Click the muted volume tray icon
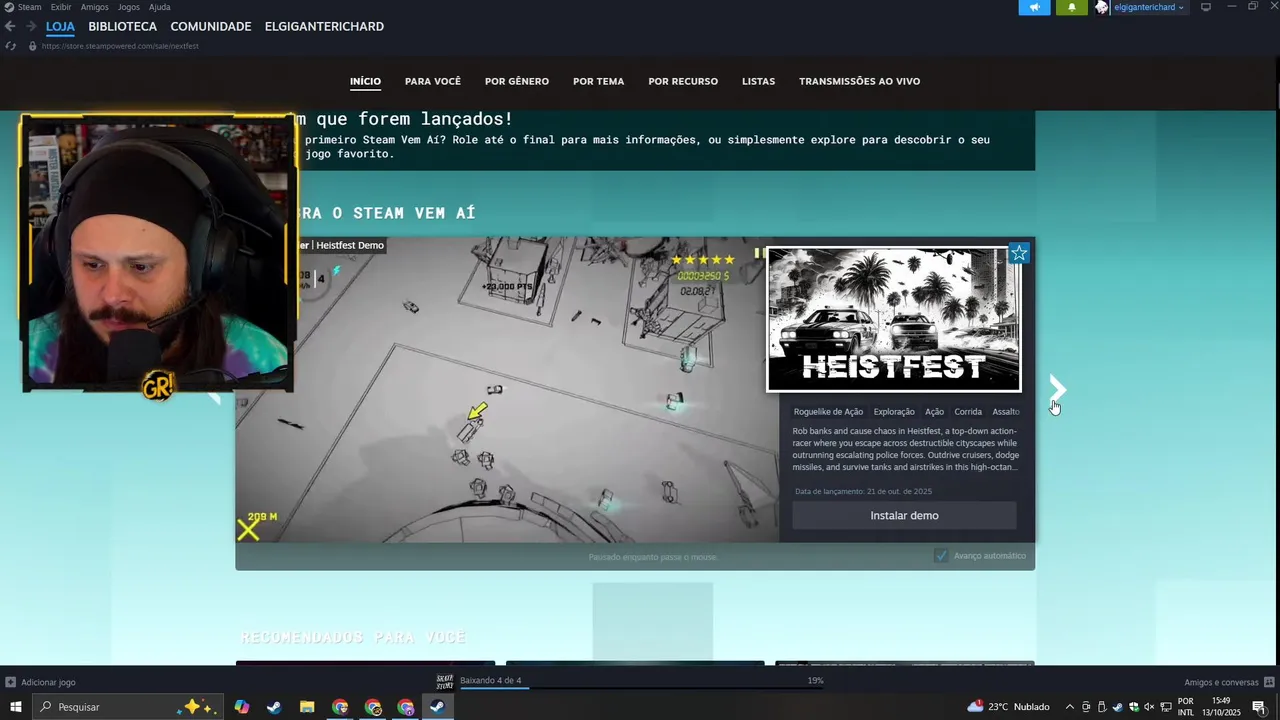Screen dimensions: 1280x720 point(1149,707)
